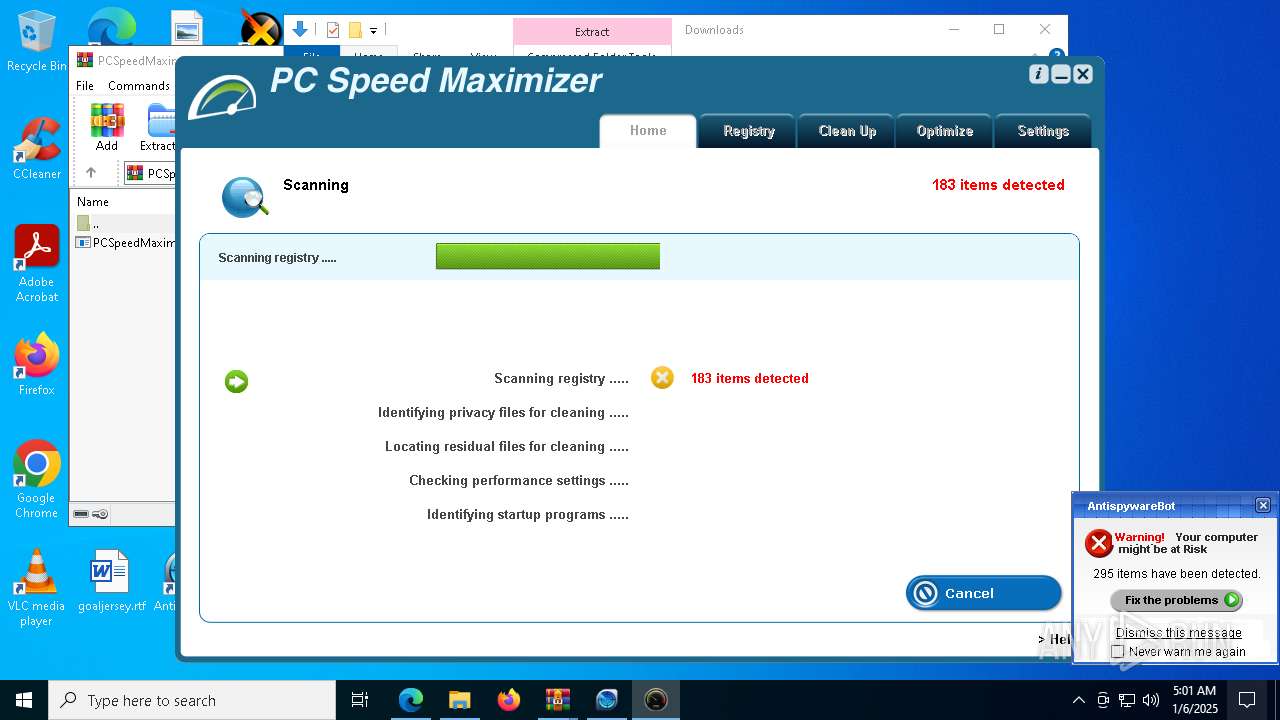1280x720 pixels.
Task: Open the Firefox desktop shortcut
Action: click(37, 364)
